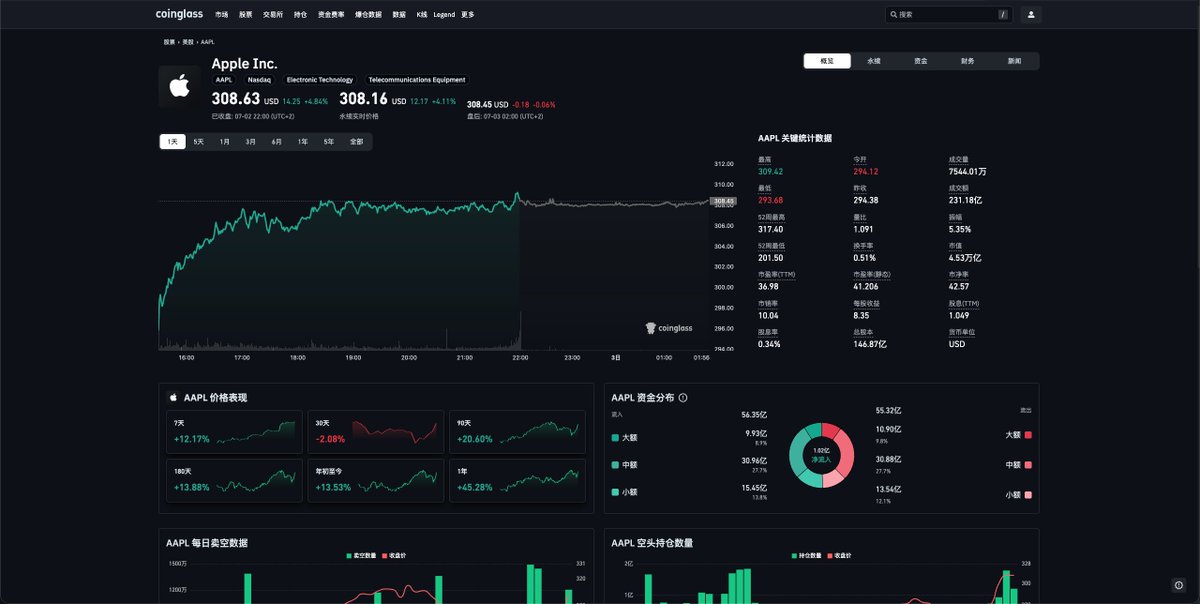Image resolution: width=1200 pixels, height=604 pixels.
Task: Open the 持仓 menu
Action: [x=301, y=15]
